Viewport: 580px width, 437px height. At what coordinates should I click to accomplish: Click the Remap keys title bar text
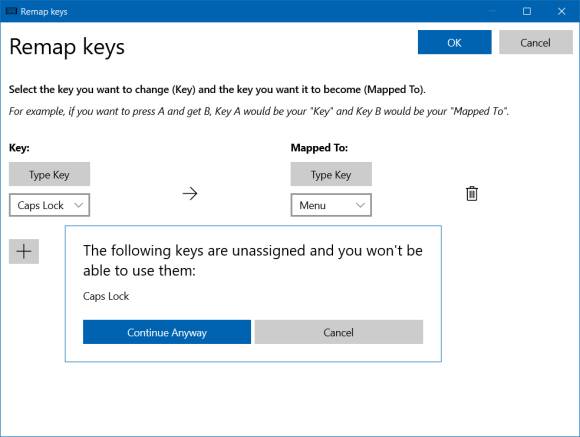[44, 11]
